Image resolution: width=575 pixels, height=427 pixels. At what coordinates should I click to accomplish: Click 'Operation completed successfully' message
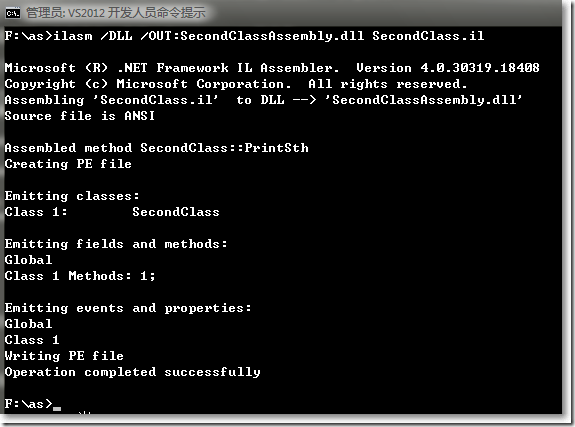click(x=132, y=372)
